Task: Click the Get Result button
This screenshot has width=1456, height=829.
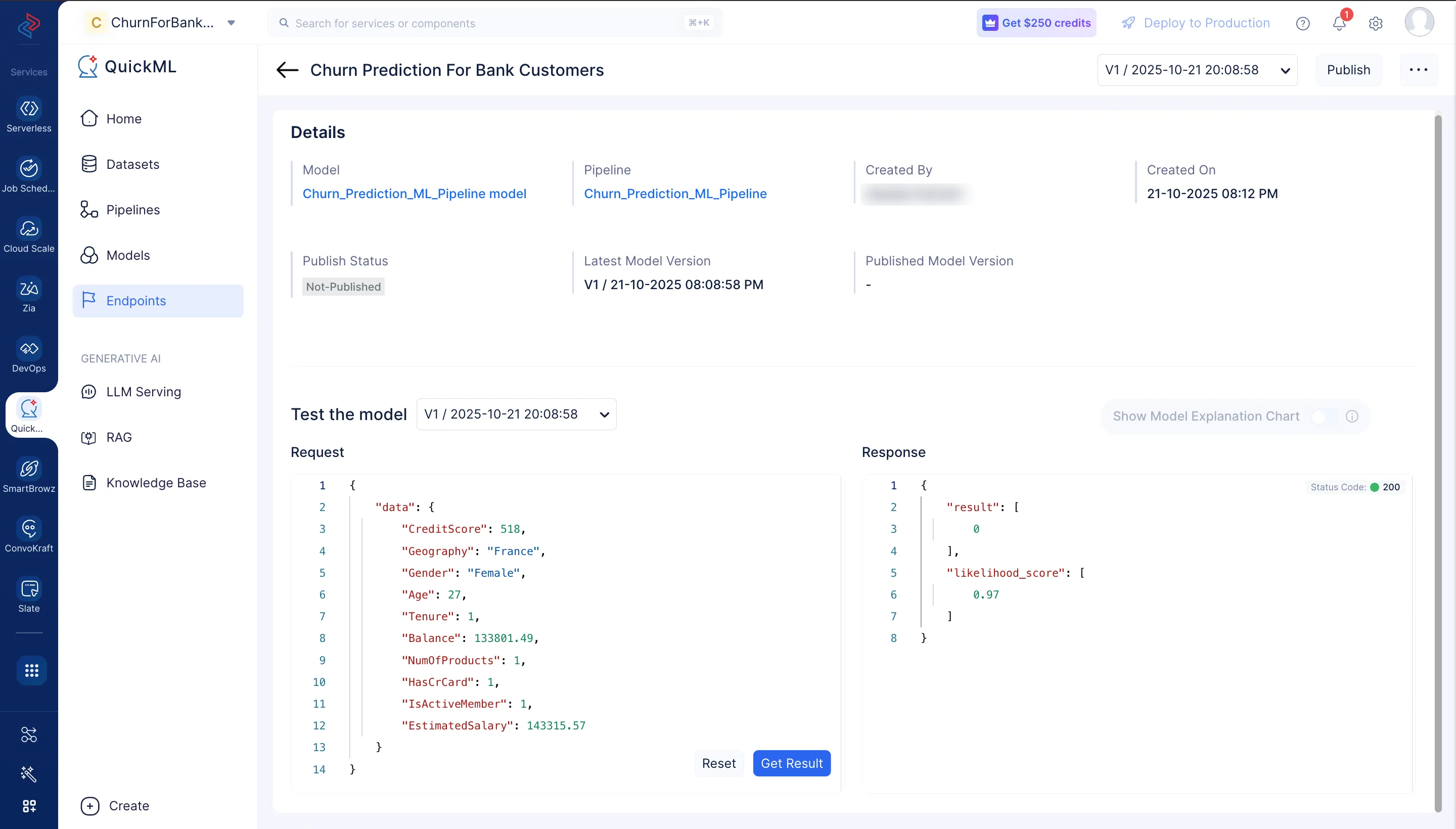Action: pyautogui.click(x=791, y=763)
